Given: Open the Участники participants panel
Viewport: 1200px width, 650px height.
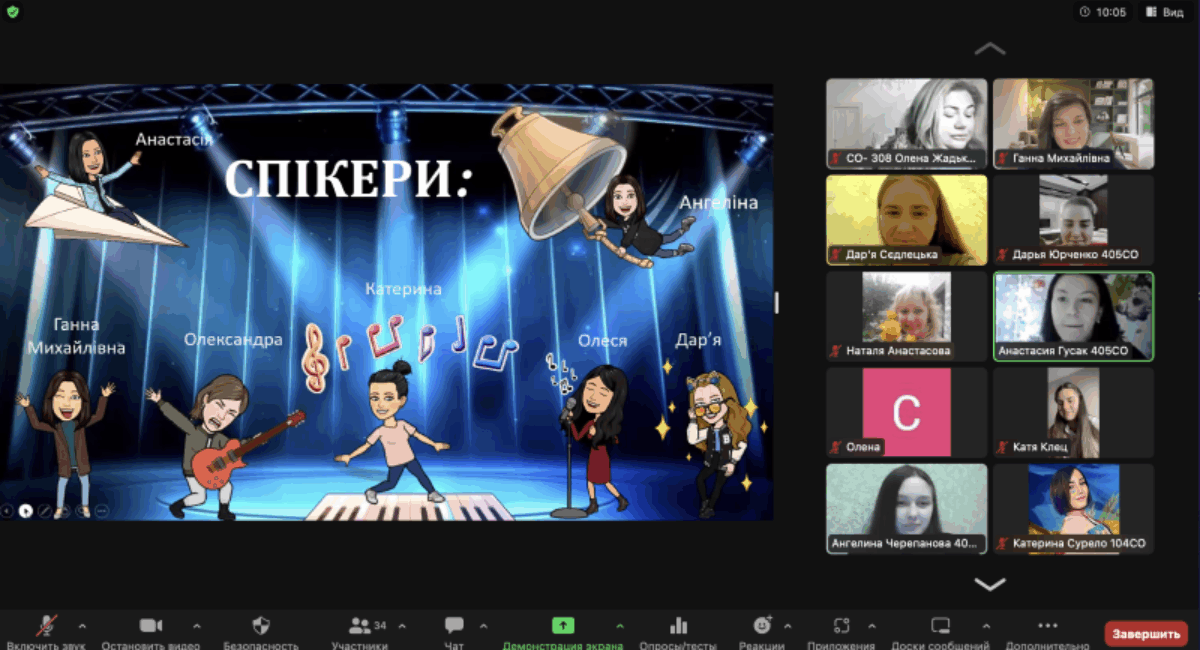Looking at the screenshot, I should point(360,626).
